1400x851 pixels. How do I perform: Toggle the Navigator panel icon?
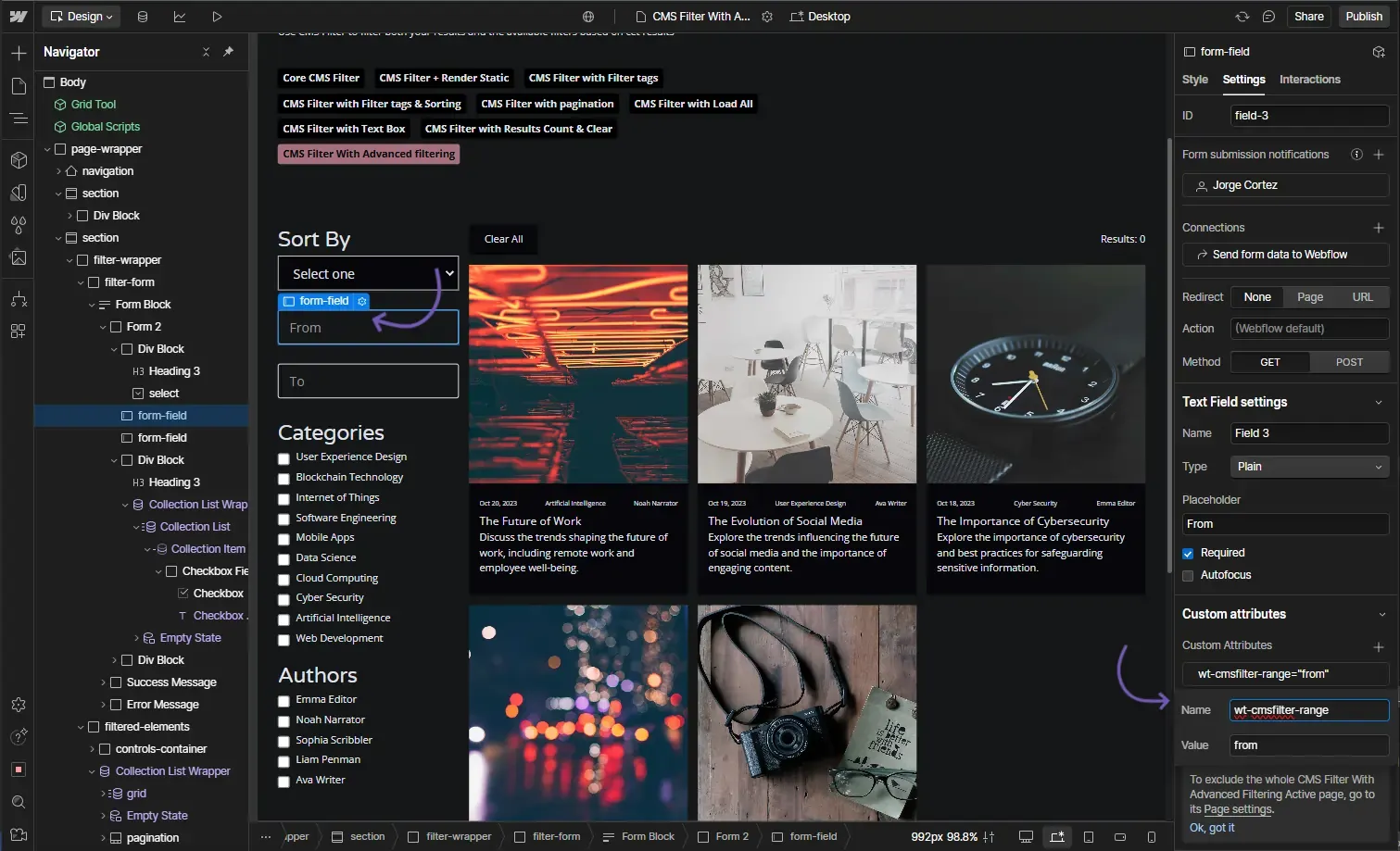pos(19,119)
